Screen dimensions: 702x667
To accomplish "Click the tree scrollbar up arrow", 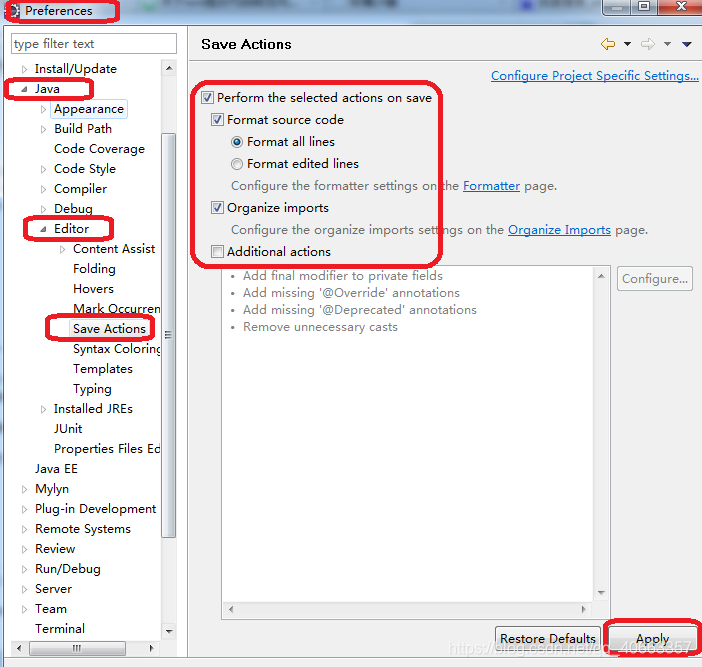I will 169,68.
